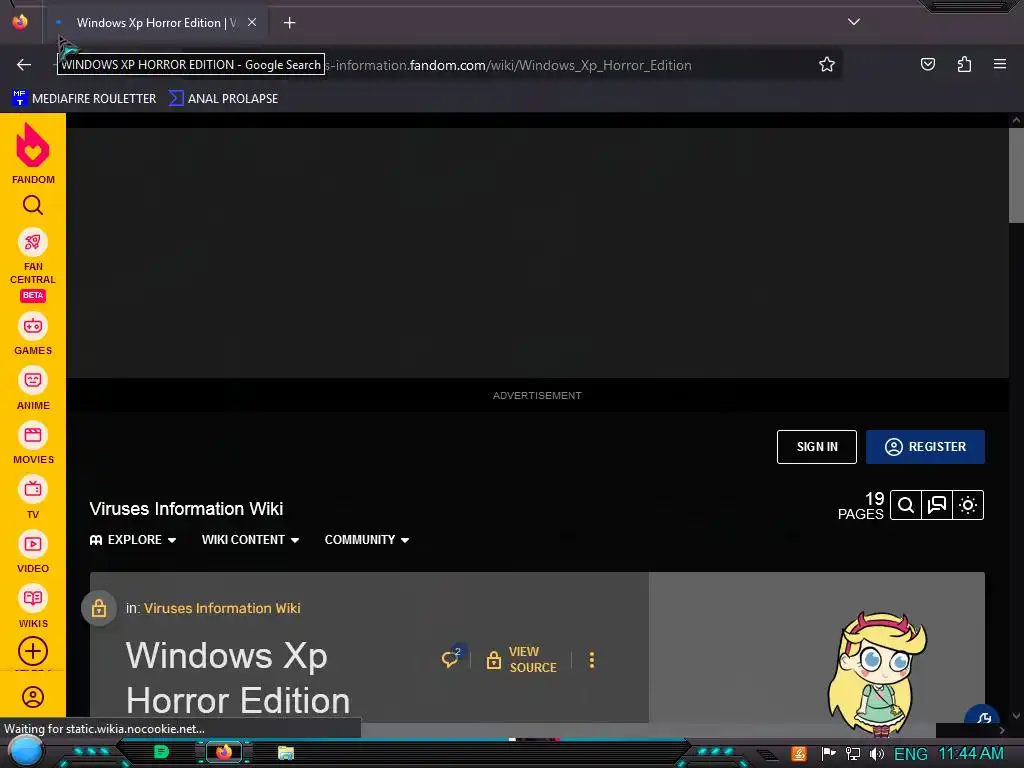
Task: Follow the 'in: Viruses Information Wiki' category link
Action: point(222,608)
